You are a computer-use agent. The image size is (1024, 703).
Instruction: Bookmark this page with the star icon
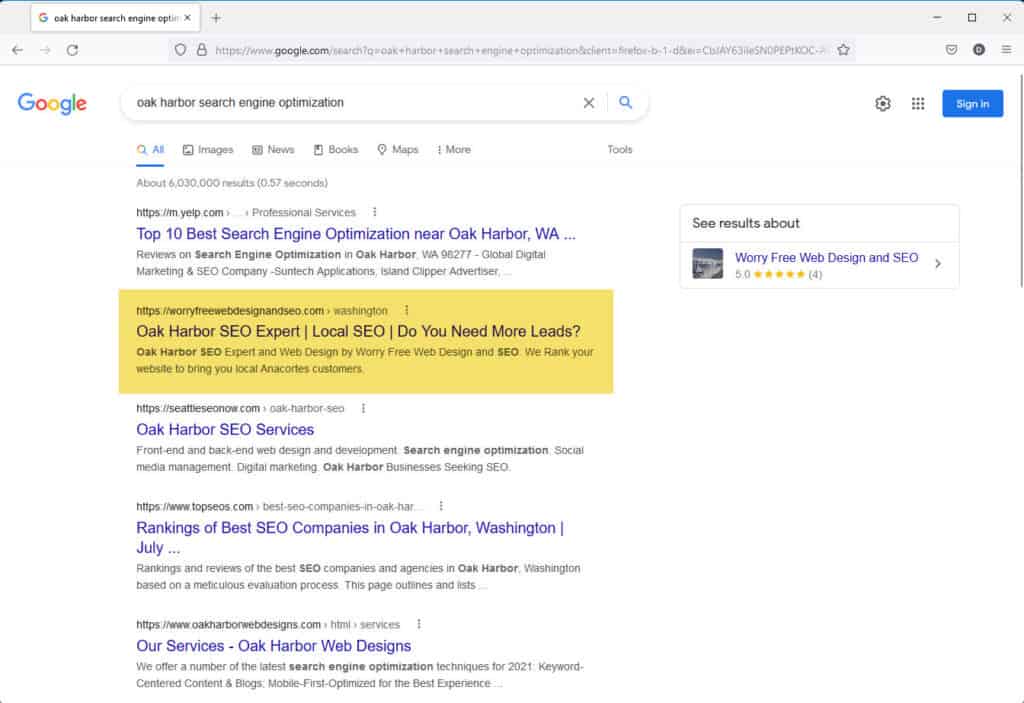(843, 50)
